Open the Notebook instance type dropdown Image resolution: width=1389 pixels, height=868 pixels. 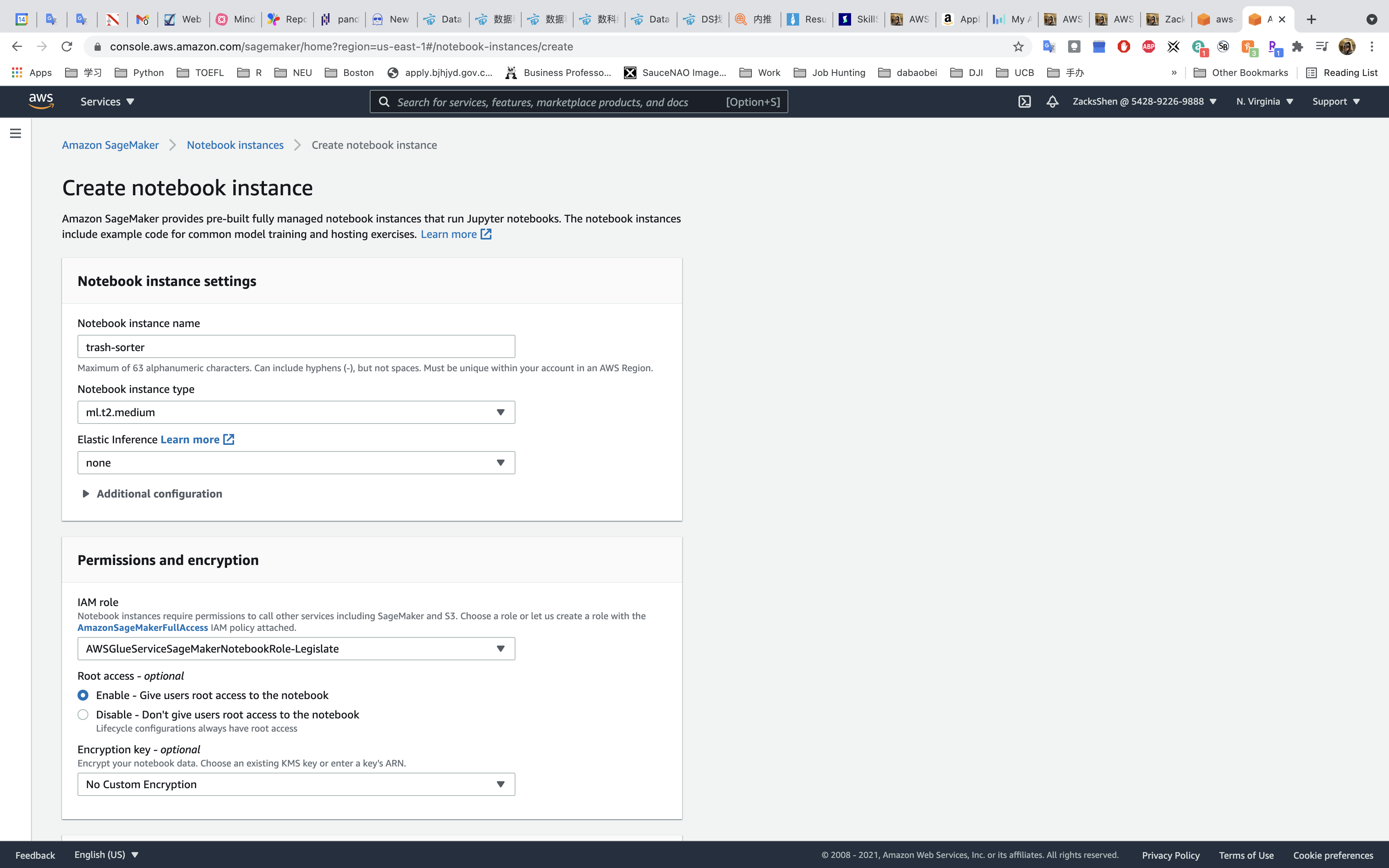pyautogui.click(x=296, y=412)
